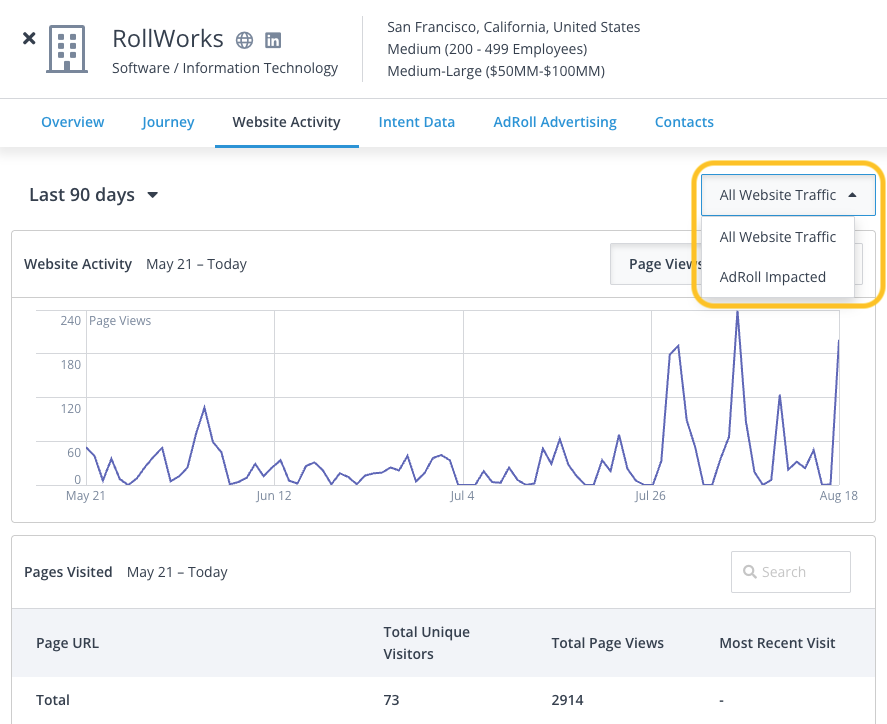Choose All Website Traffic from the list

777,237
